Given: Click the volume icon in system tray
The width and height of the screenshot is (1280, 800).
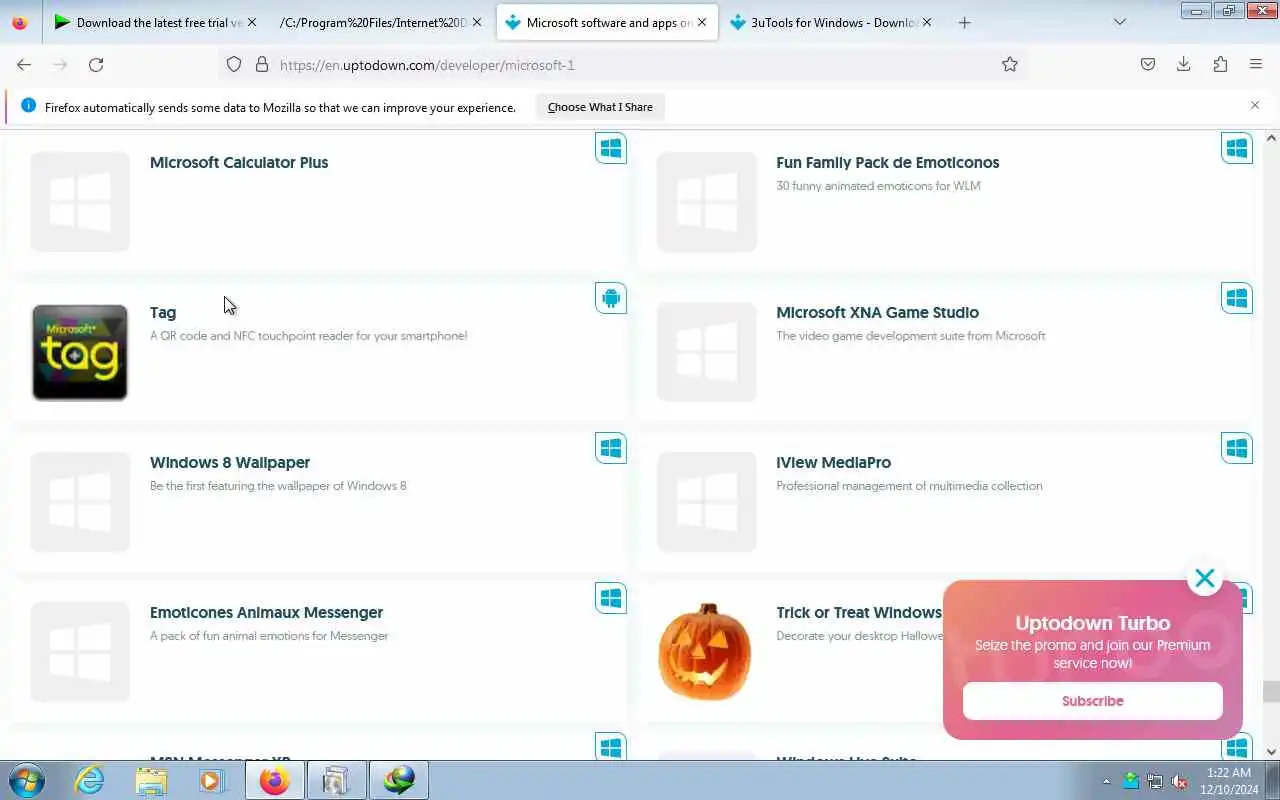Looking at the screenshot, I should pos(1180,781).
